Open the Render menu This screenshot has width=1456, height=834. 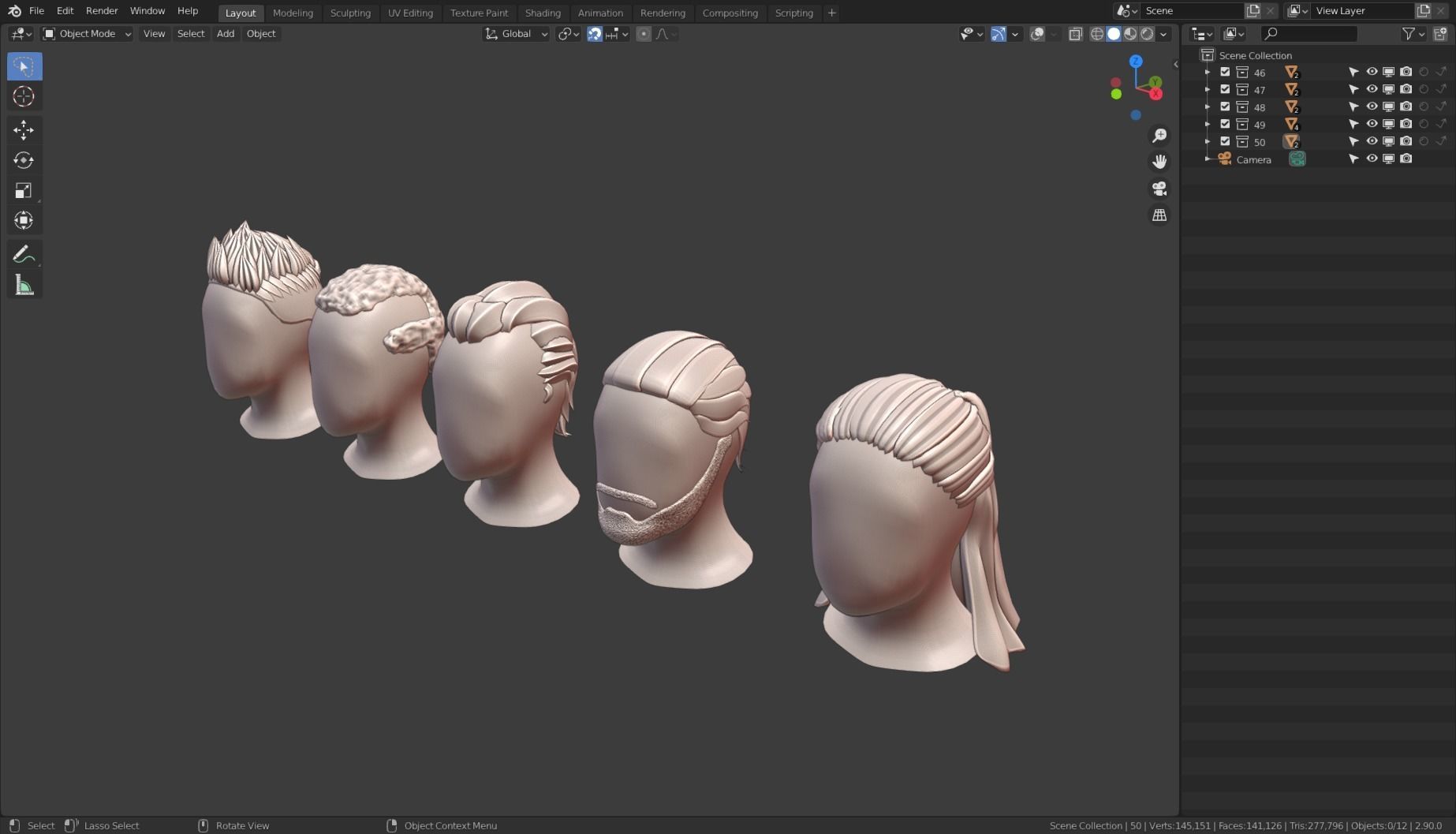pyautogui.click(x=102, y=11)
